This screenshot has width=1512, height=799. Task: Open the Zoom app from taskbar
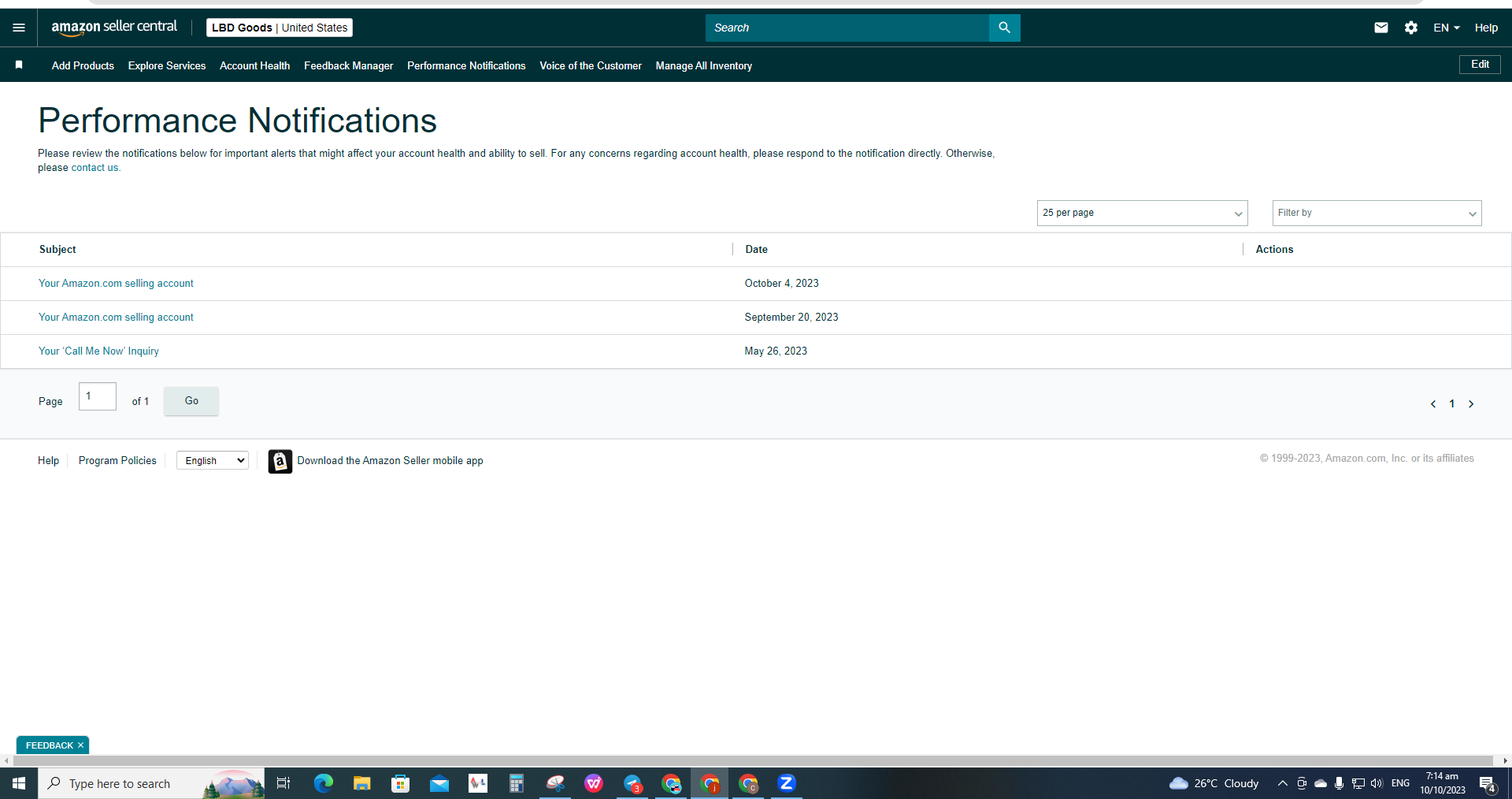(x=786, y=783)
